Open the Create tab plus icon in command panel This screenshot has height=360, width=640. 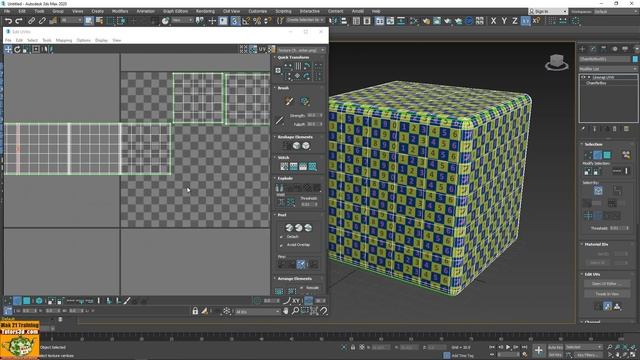(x=582, y=49)
